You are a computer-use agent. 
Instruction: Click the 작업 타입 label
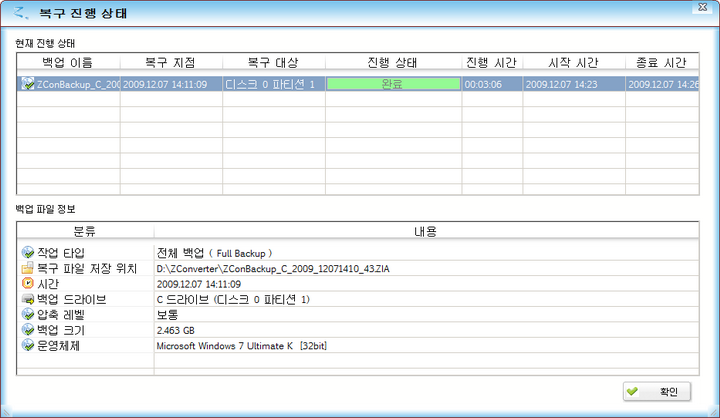point(61,253)
